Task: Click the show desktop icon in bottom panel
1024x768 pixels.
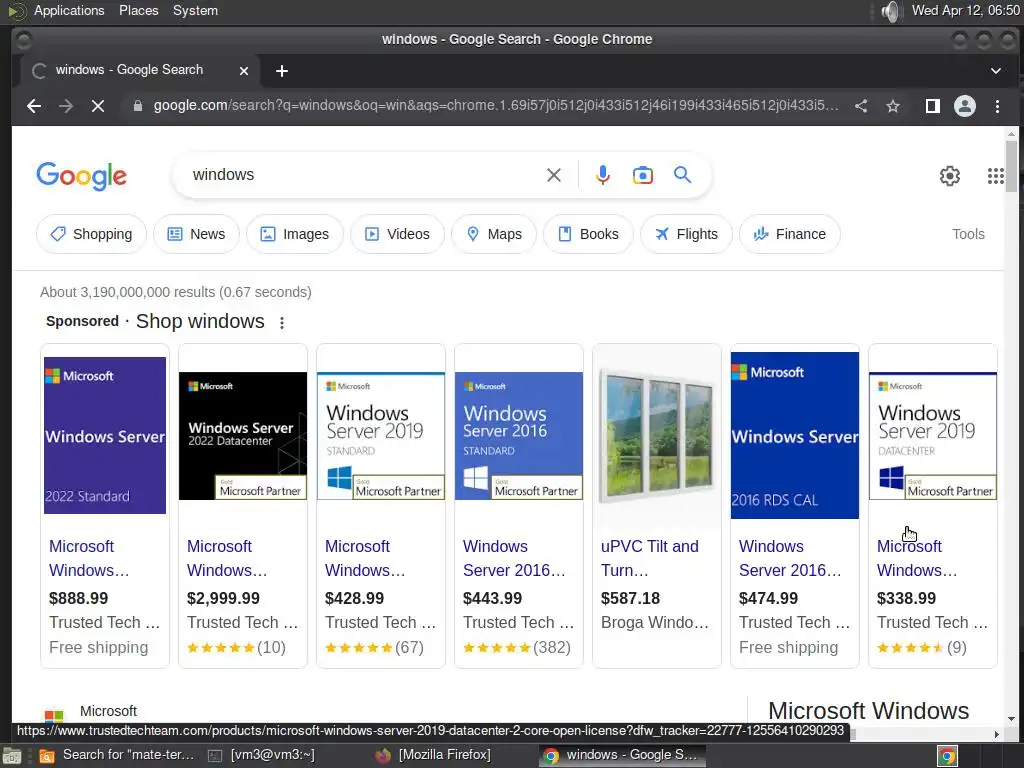Action: click(11, 756)
